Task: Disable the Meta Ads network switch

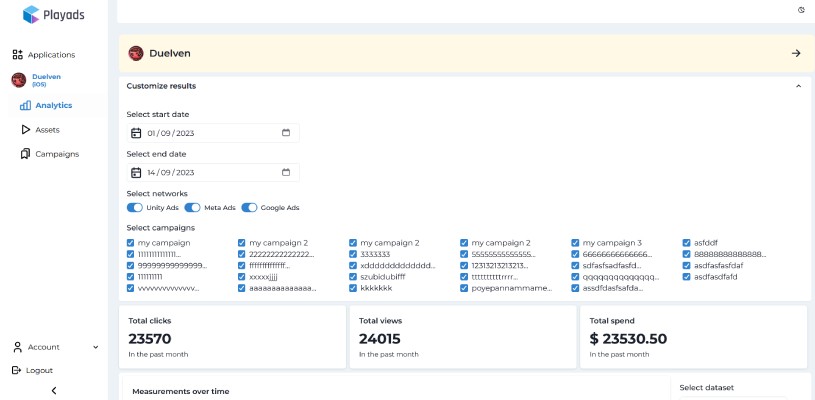Action: coord(192,208)
